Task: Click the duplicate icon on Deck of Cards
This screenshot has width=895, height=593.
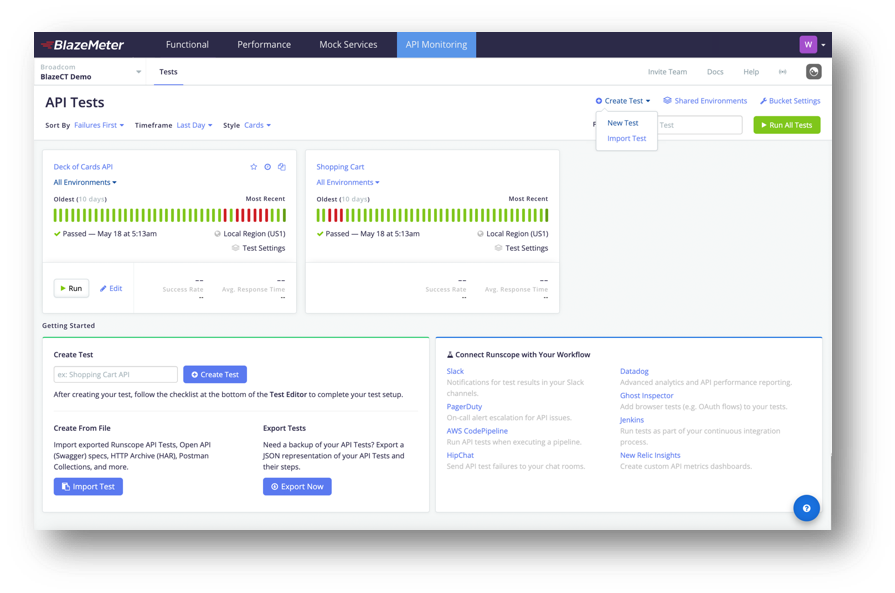Action: [281, 167]
